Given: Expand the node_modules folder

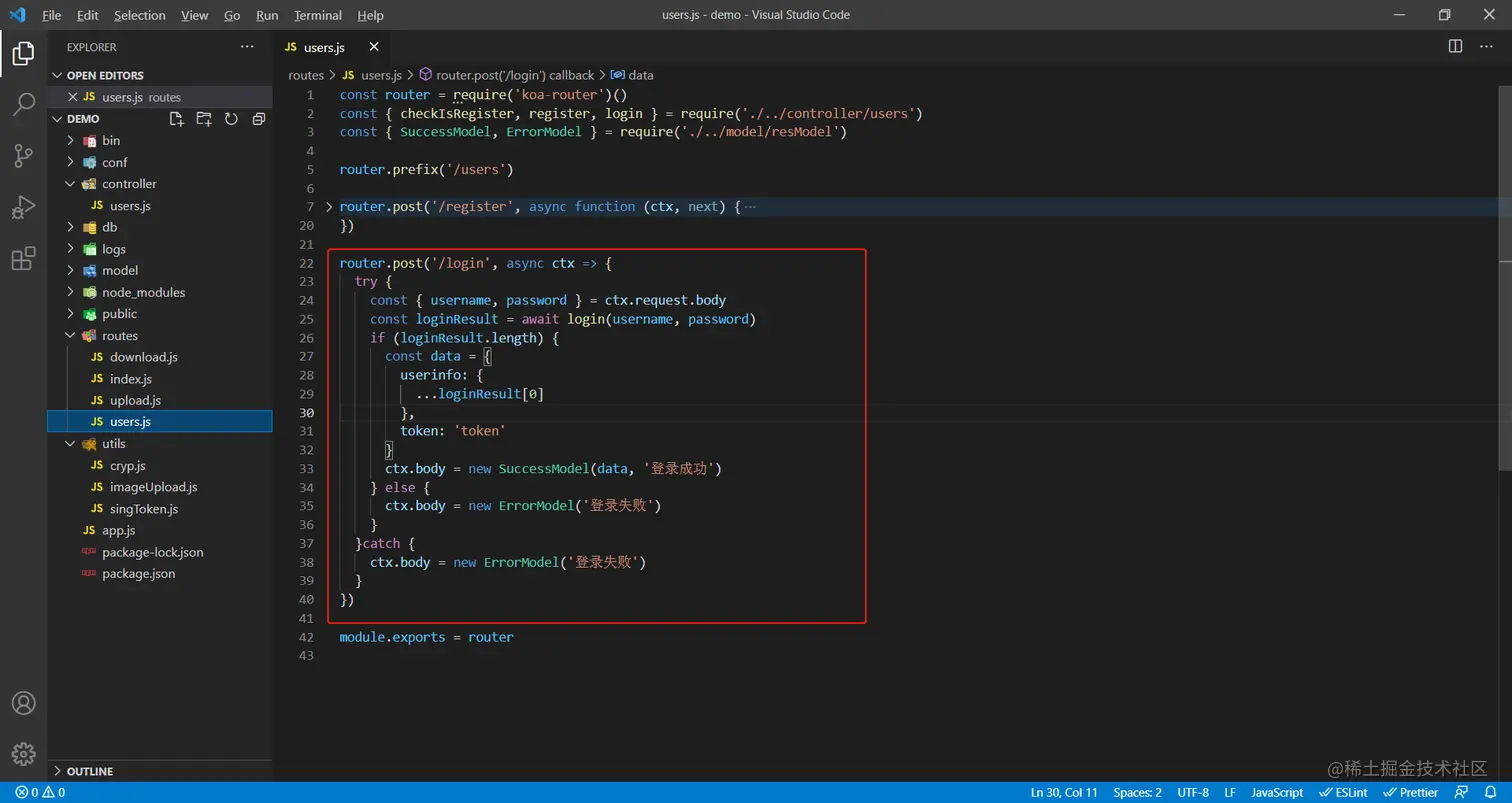Looking at the screenshot, I should tap(70, 292).
